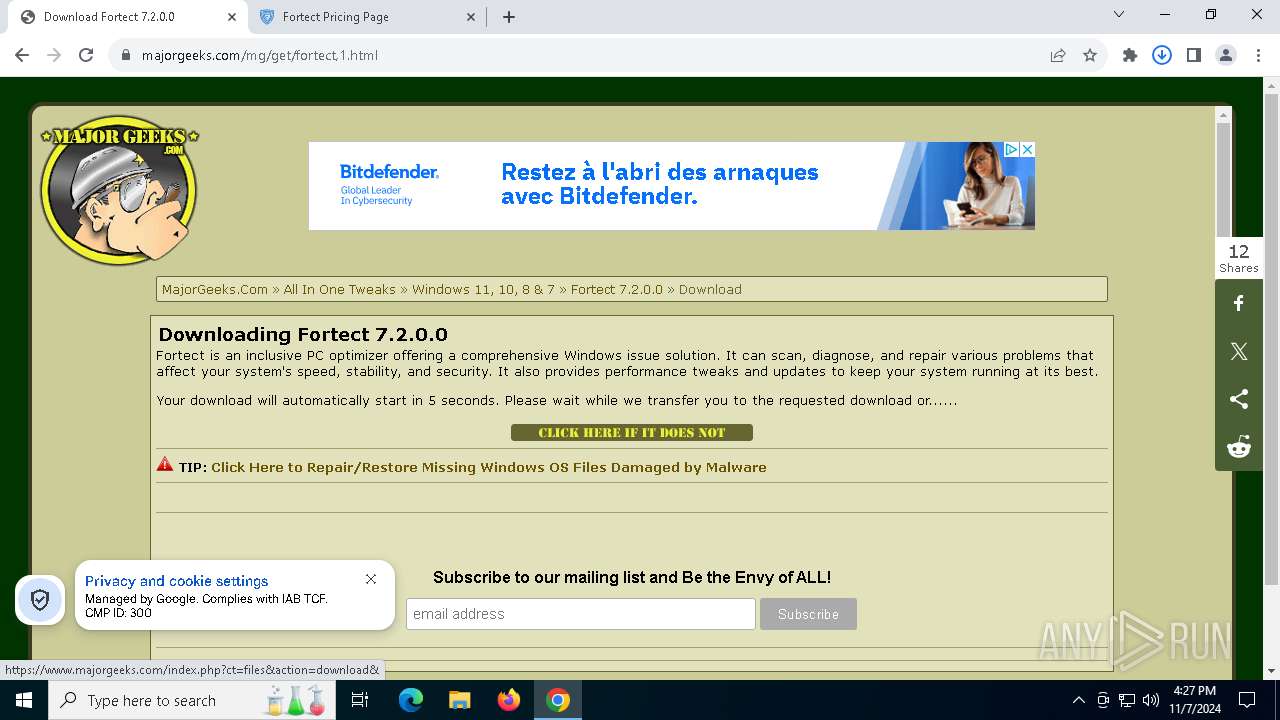Image resolution: width=1280 pixels, height=720 pixels.
Task: Open the Bitdefender ad banner
Action: [x=671, y=186]
